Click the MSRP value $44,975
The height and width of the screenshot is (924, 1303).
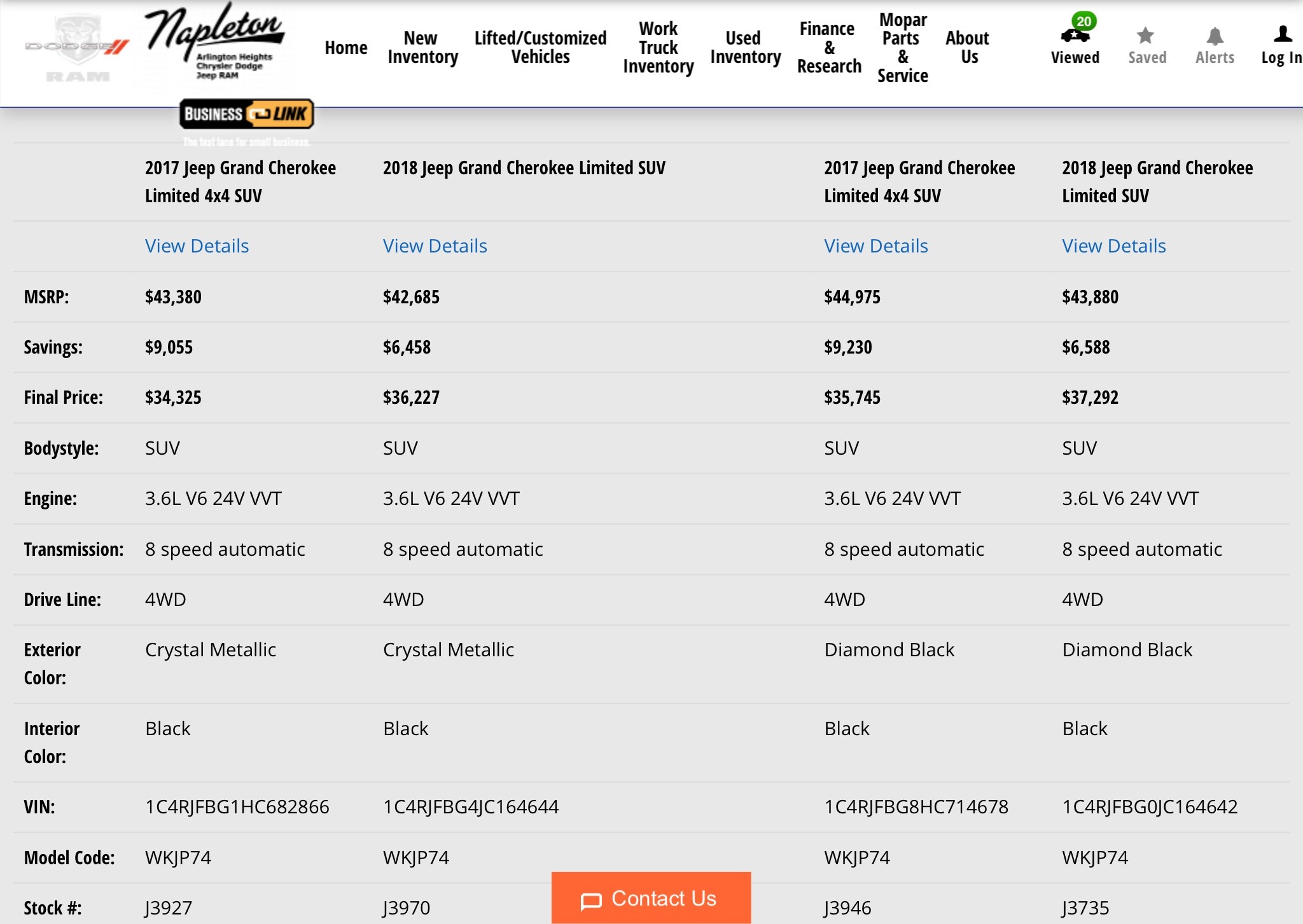point(853,297)
